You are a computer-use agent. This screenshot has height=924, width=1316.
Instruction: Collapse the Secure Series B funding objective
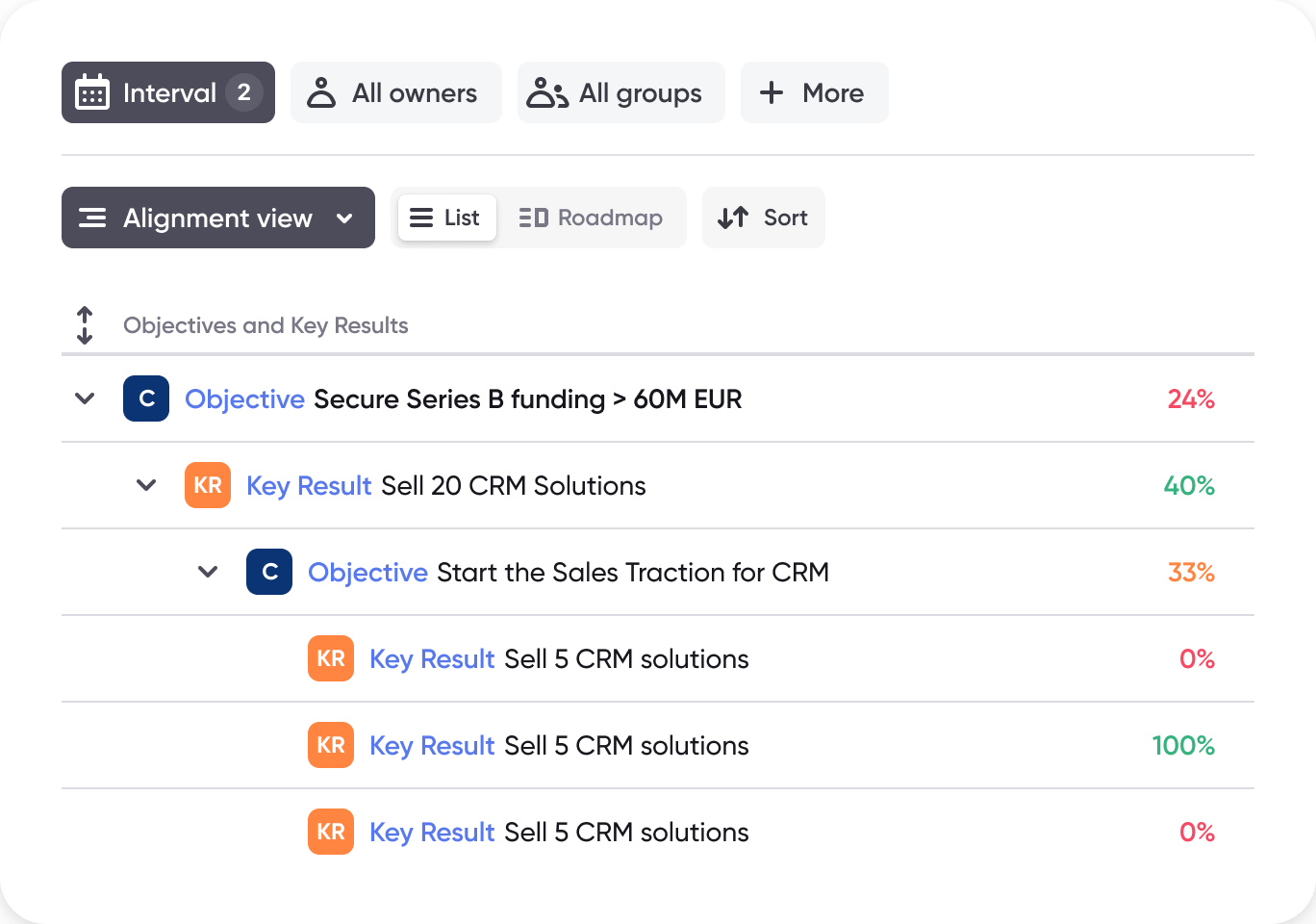[85, 398]
